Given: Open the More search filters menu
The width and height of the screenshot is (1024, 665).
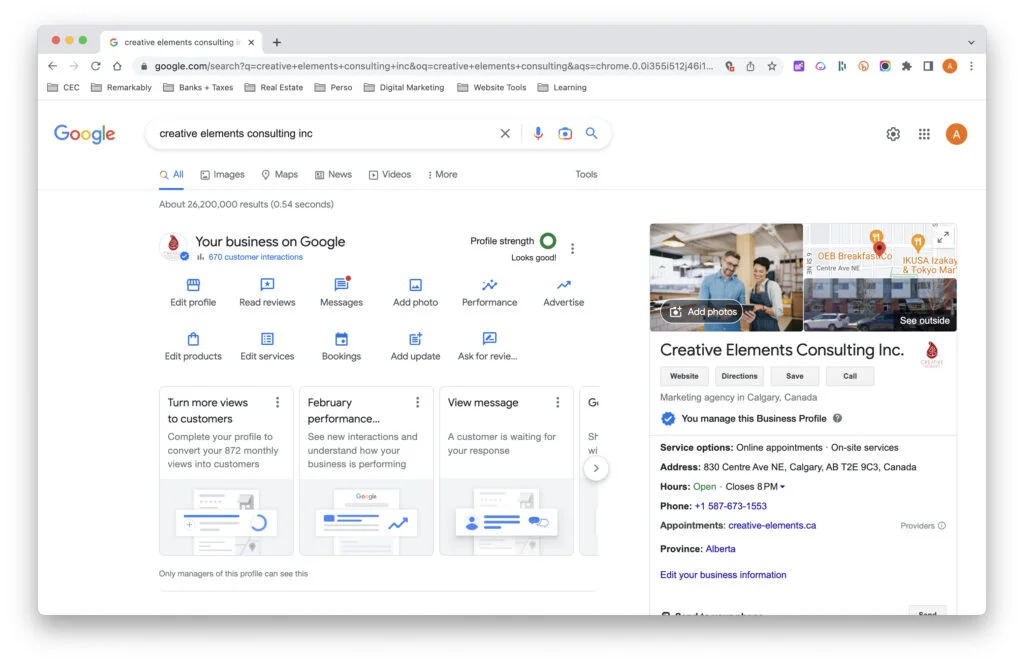Looking at the screenshot, I should [442, 174].
